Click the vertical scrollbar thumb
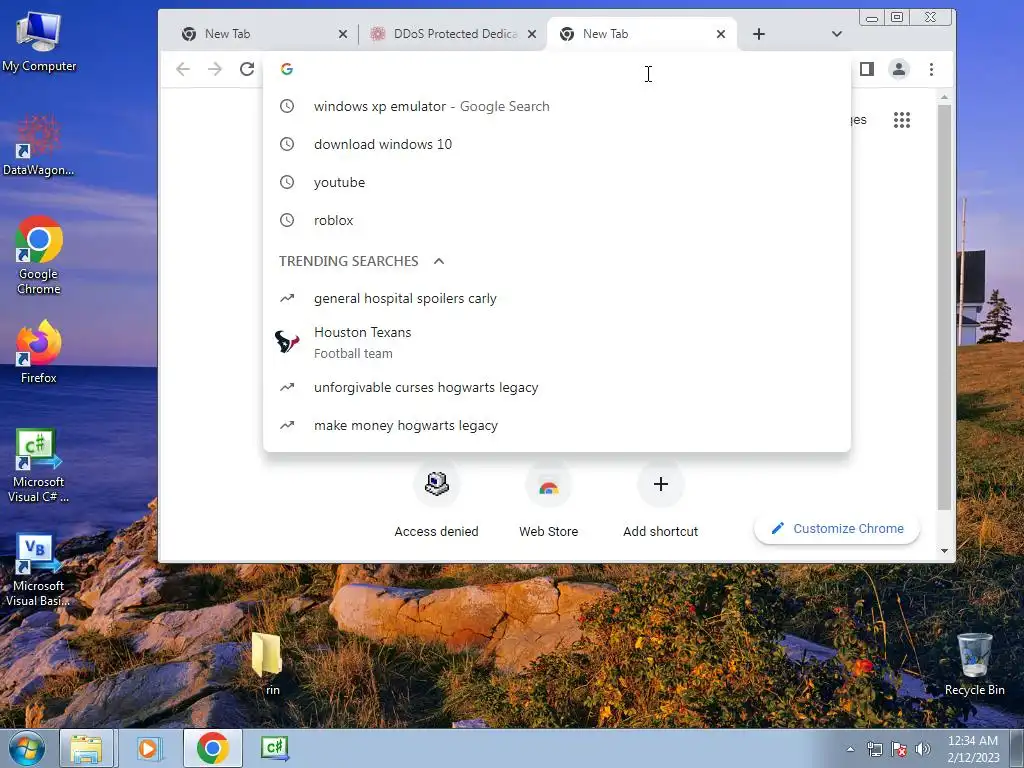Viewport: 1024px width, 768px height. click(x=944, y=307)
